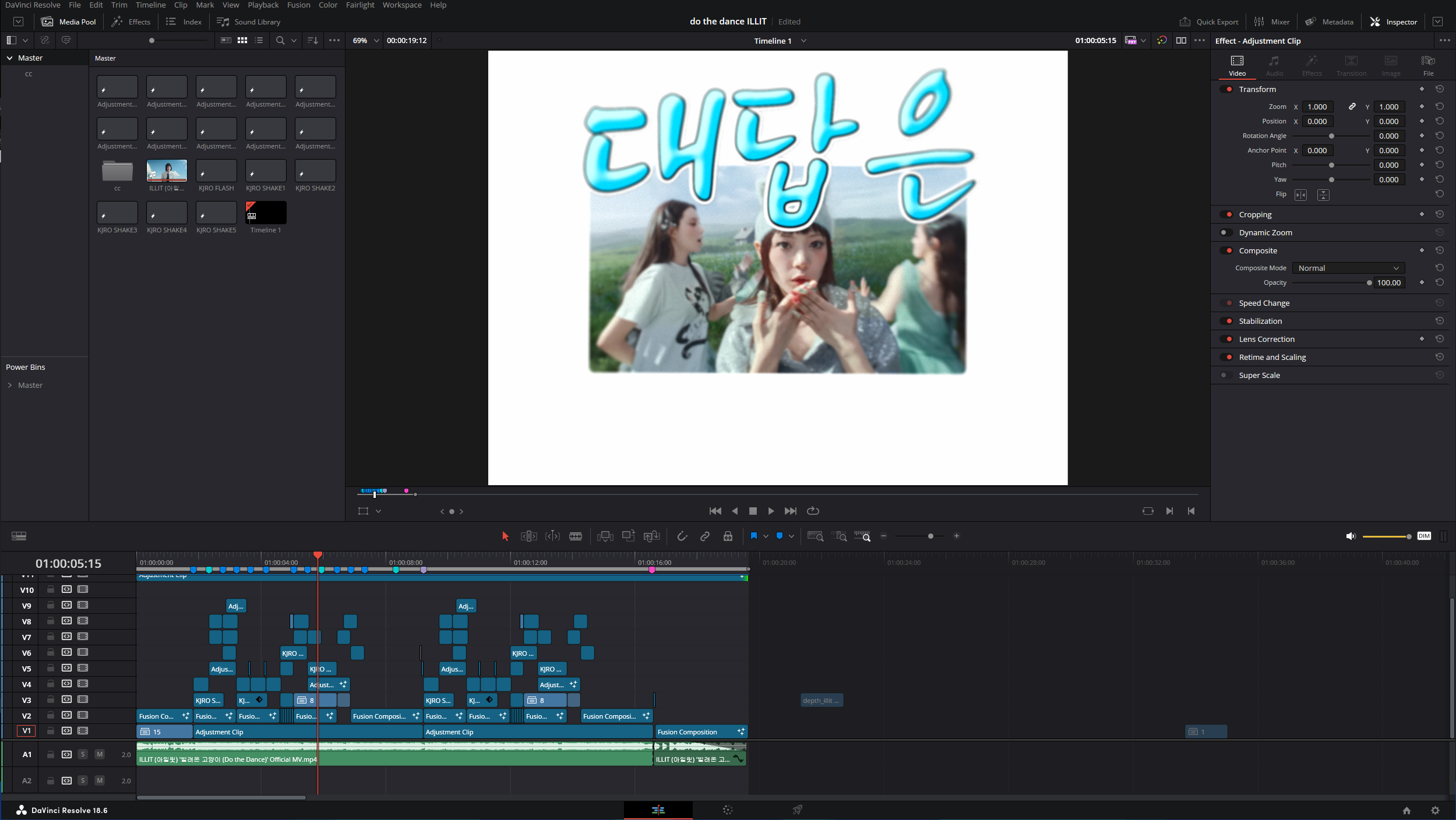Expand the Master folder under Power Bins
1456x820 pixels.
pos(10,385)
